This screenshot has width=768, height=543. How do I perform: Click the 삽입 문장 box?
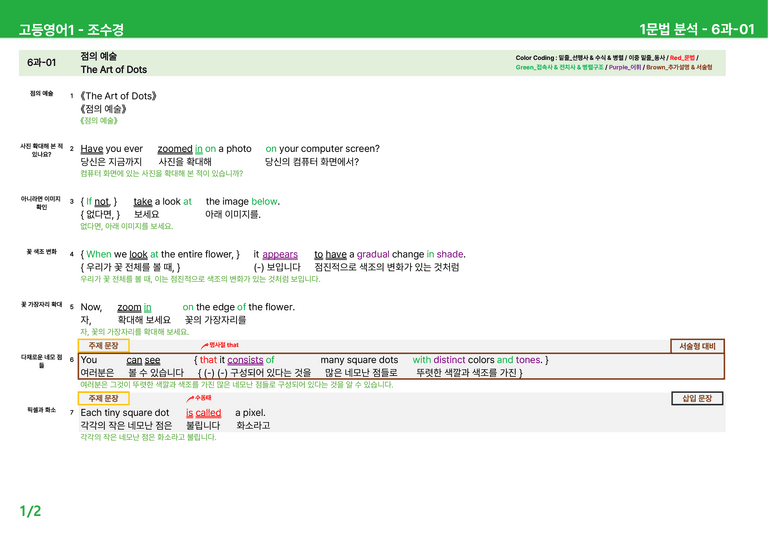(697, 399)
